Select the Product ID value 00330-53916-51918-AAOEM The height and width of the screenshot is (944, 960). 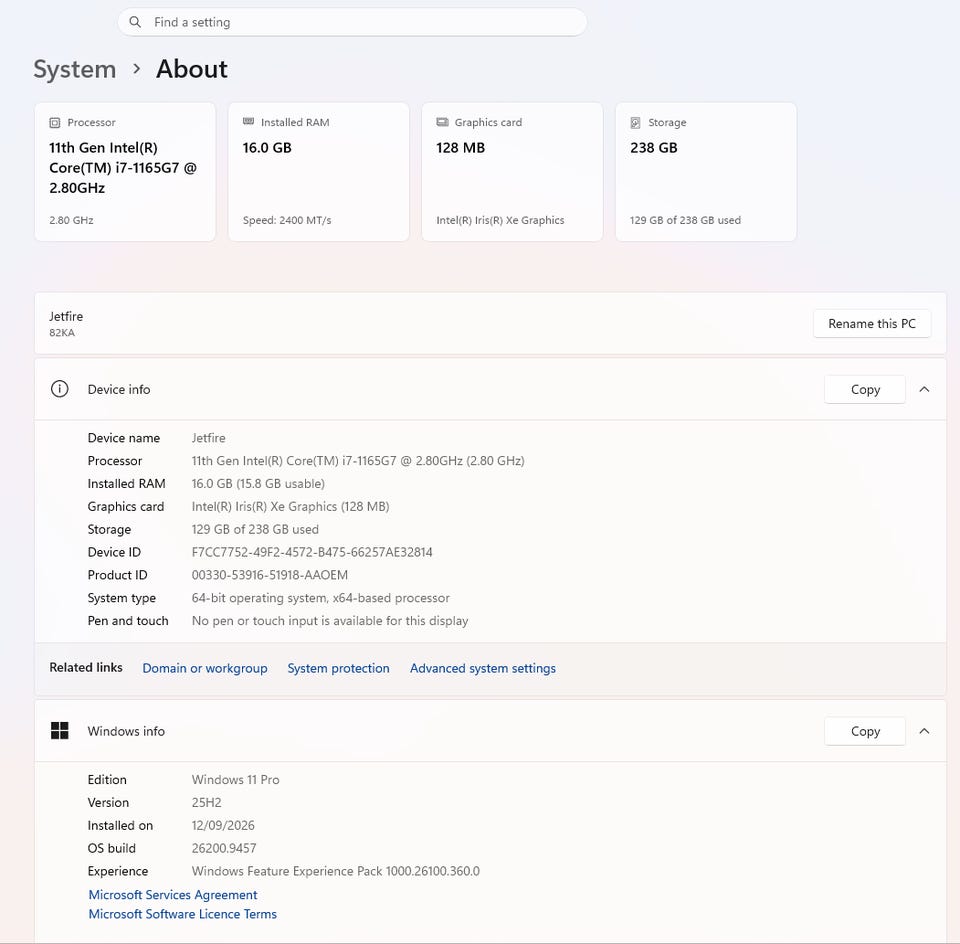point(269,575)
